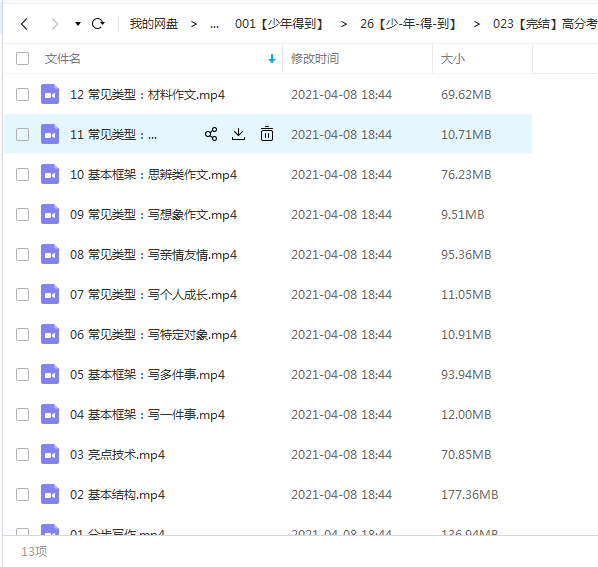Check the box for 12 常见类型：材料作文.mp4
Image resolution: width=598 pixels, height=567 pixels.
point(23,95)
